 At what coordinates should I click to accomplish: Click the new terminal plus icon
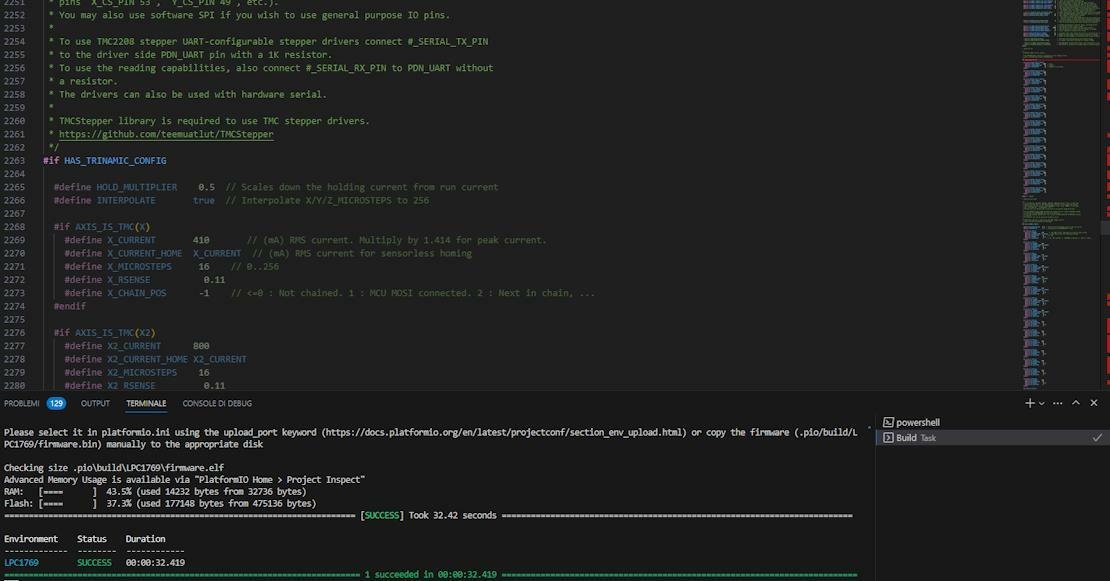(x=1029, y=403)
